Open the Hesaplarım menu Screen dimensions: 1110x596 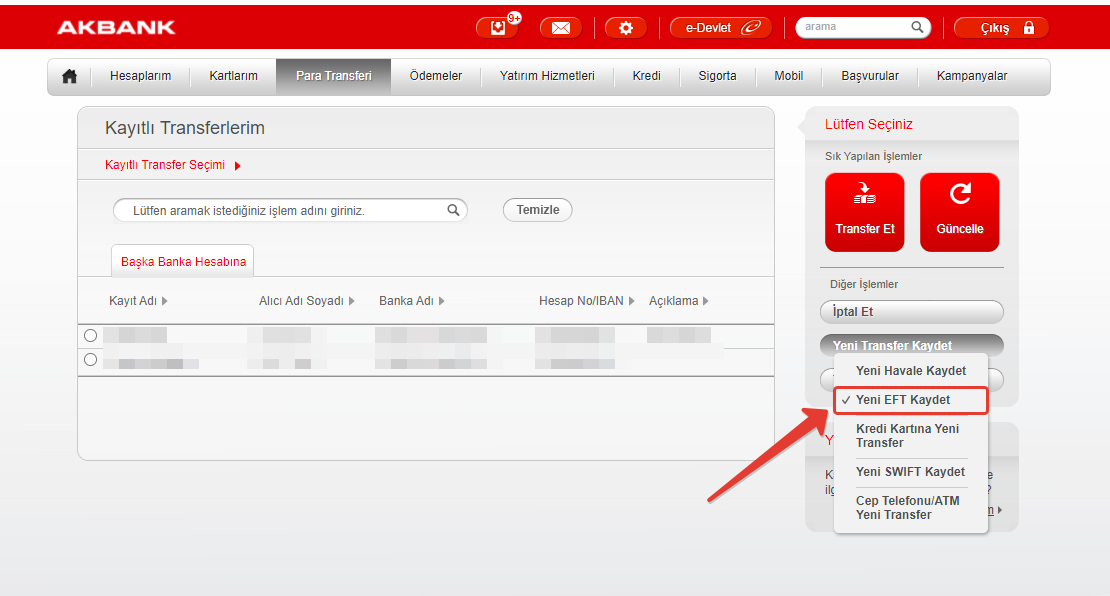pyautogui.click(x=140, y=76)
